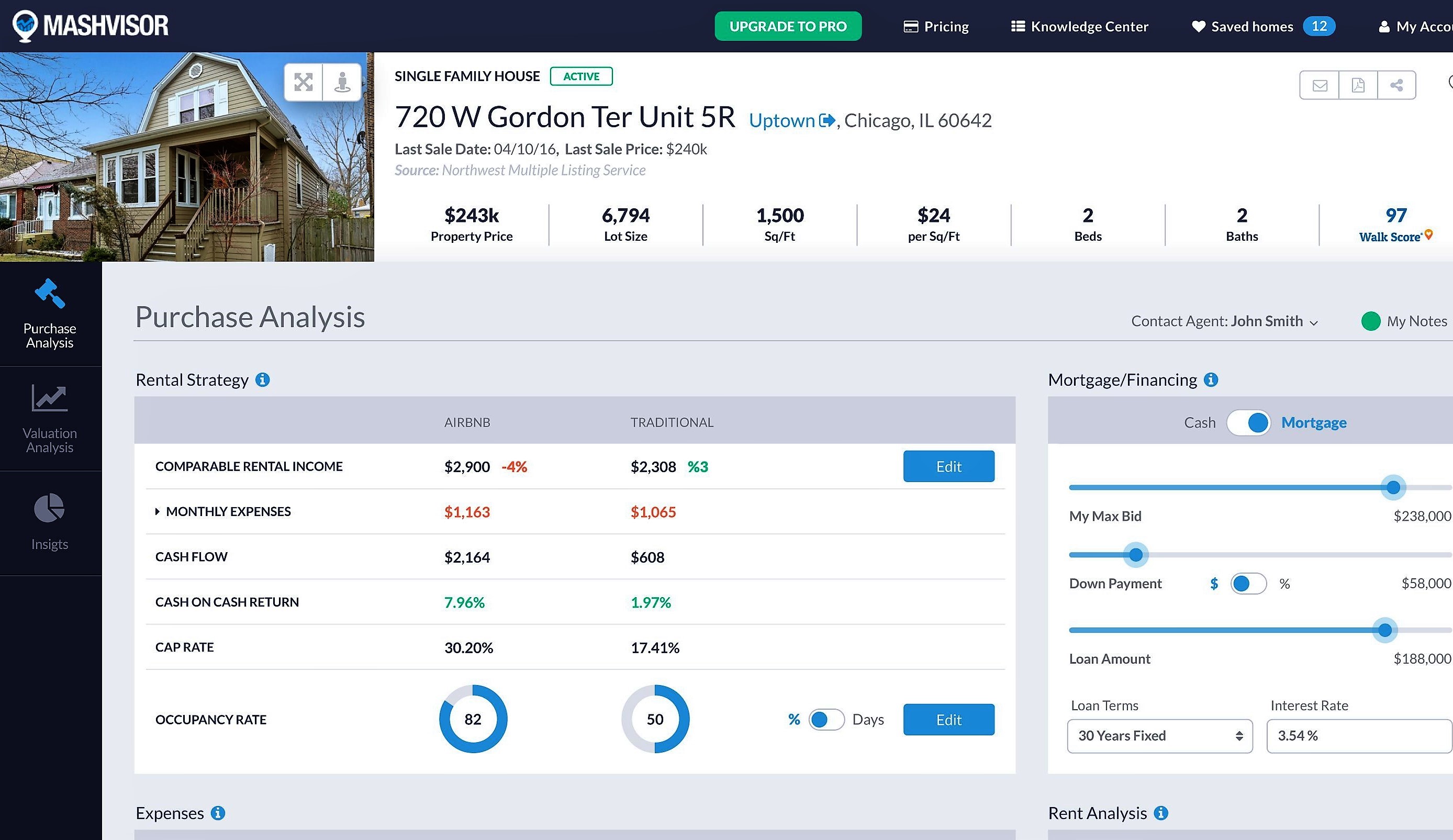Click the Saved homes heart icon

(1198, 27)
